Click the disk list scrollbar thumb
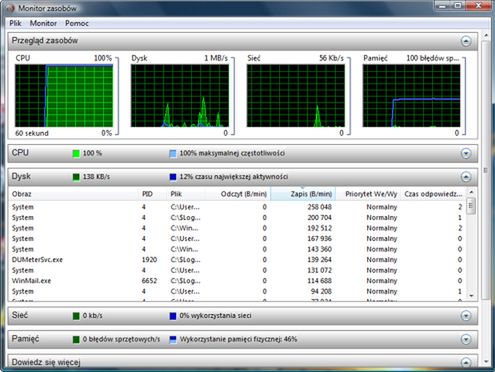495x372 pixels. click(x=471, y=205)
